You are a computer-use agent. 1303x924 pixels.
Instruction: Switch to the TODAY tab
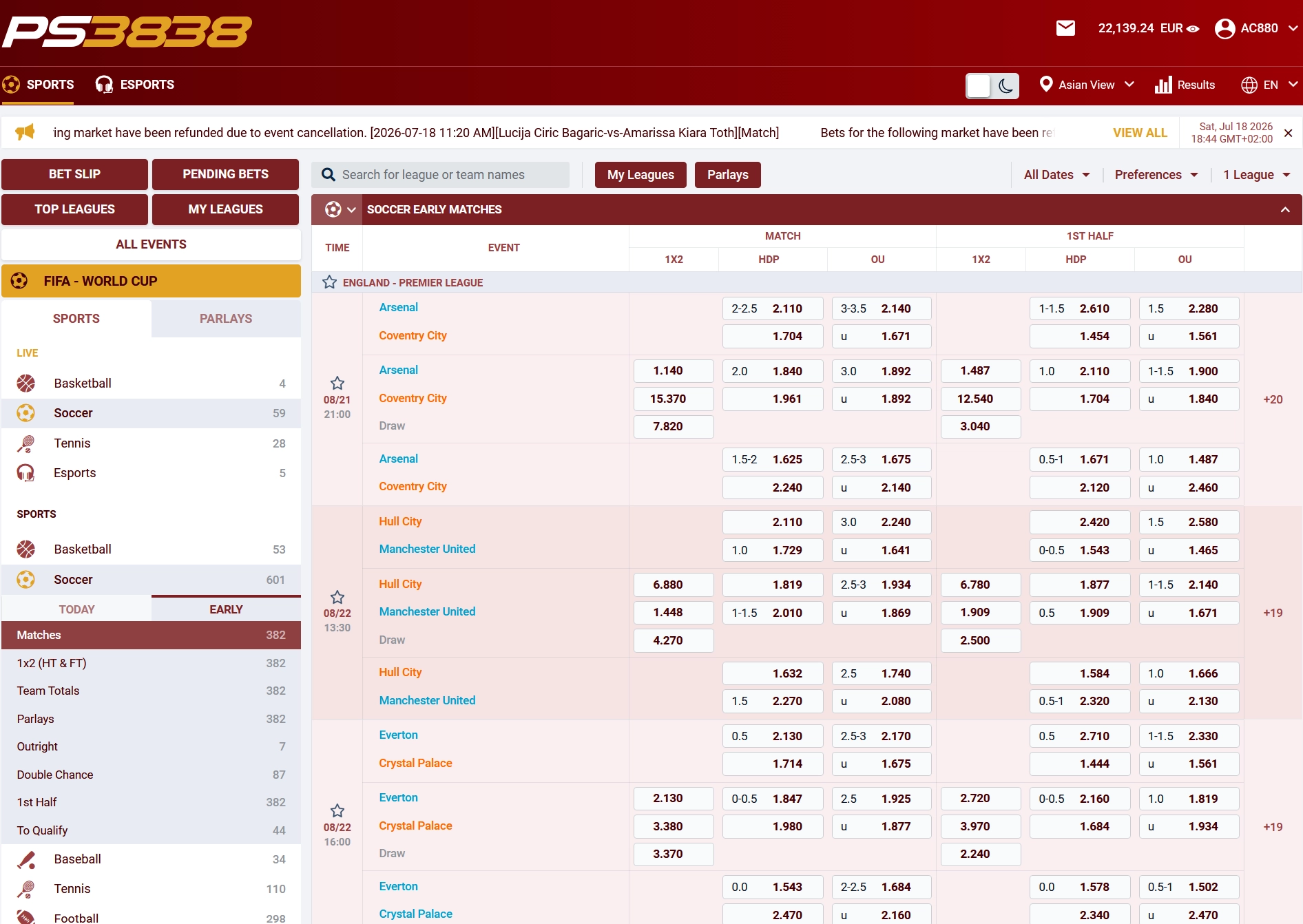click(x=76, y=609)
